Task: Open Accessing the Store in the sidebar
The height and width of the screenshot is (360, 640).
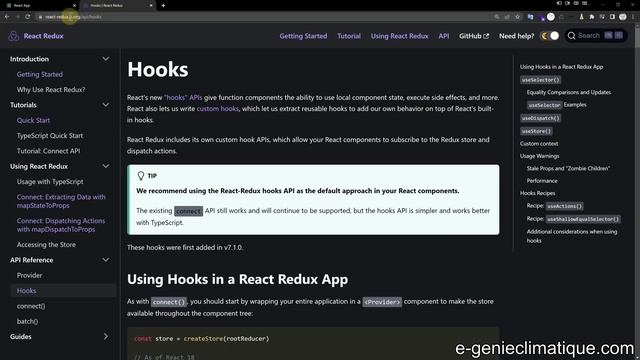Action: coord(46,244)
